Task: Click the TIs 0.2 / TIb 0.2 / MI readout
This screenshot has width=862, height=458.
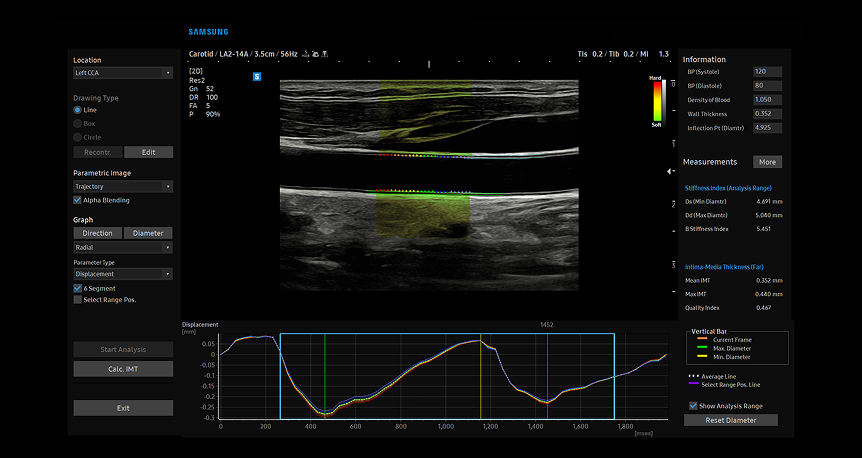Action: point(623,54)
